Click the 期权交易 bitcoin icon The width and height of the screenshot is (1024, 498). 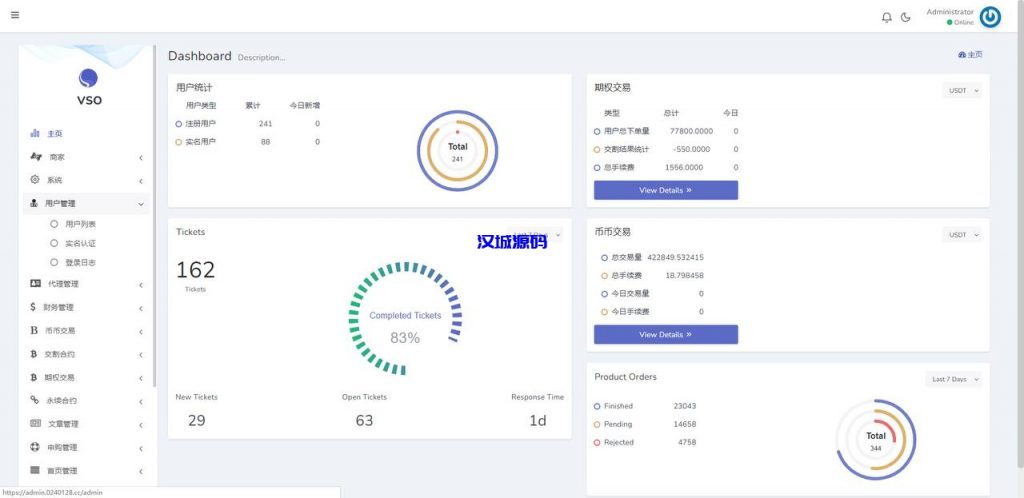pyautogui.click(x=33, y=377)
